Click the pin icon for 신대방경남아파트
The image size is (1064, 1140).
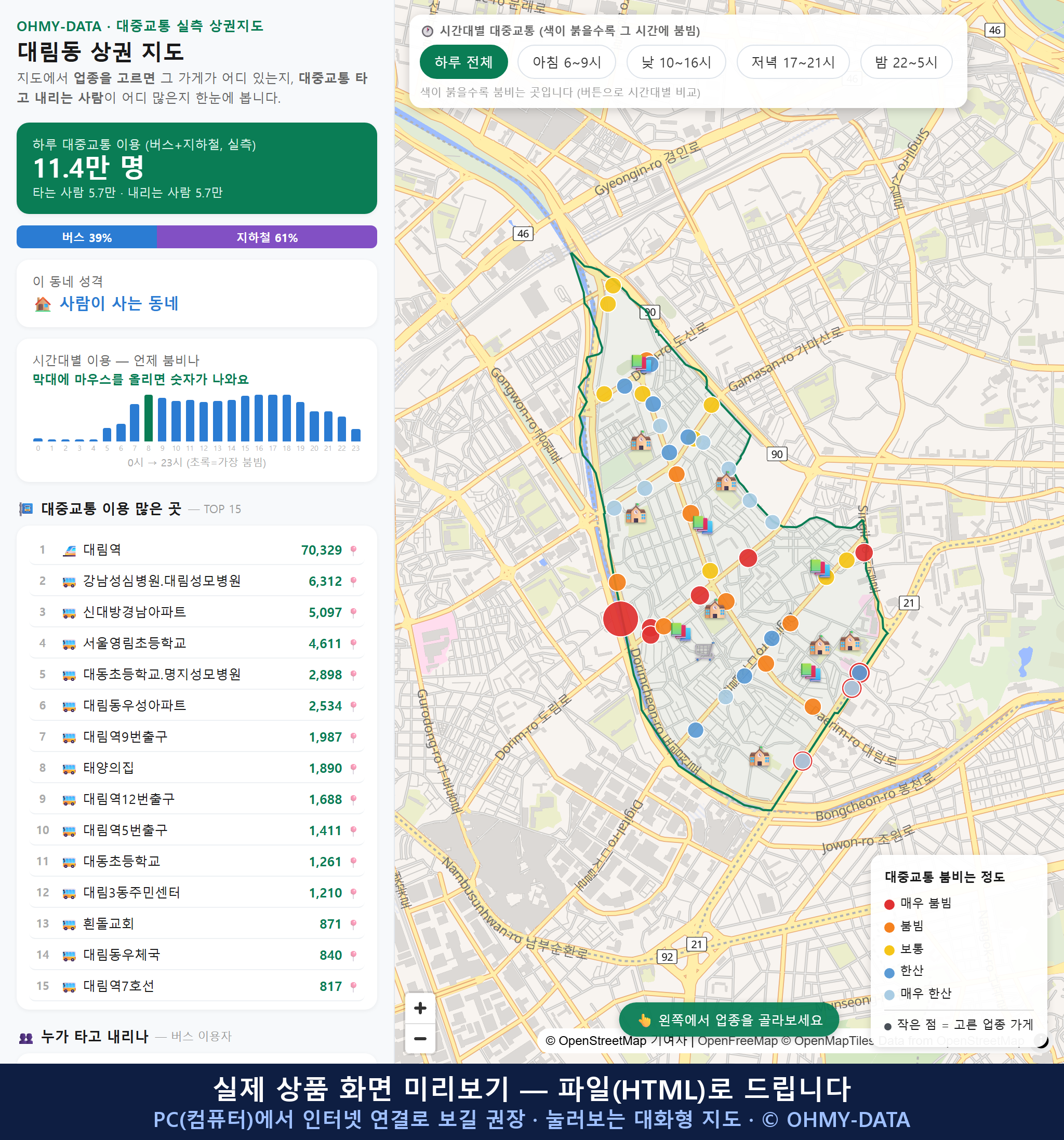[x=353, y=612]
